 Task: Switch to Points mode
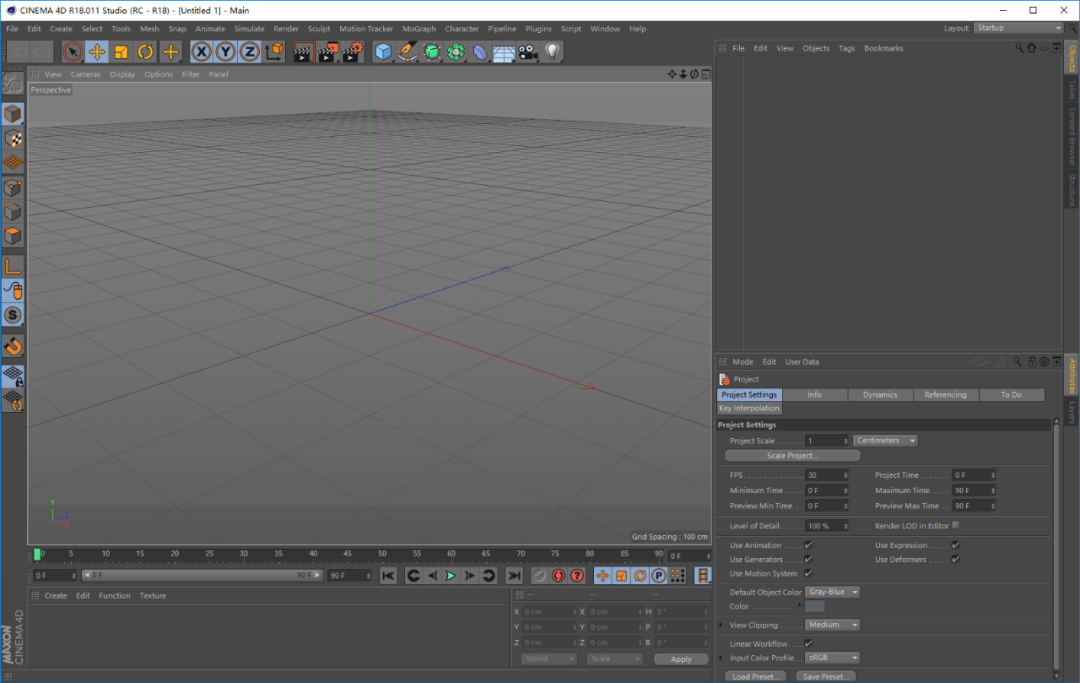[x=12, y=187]
